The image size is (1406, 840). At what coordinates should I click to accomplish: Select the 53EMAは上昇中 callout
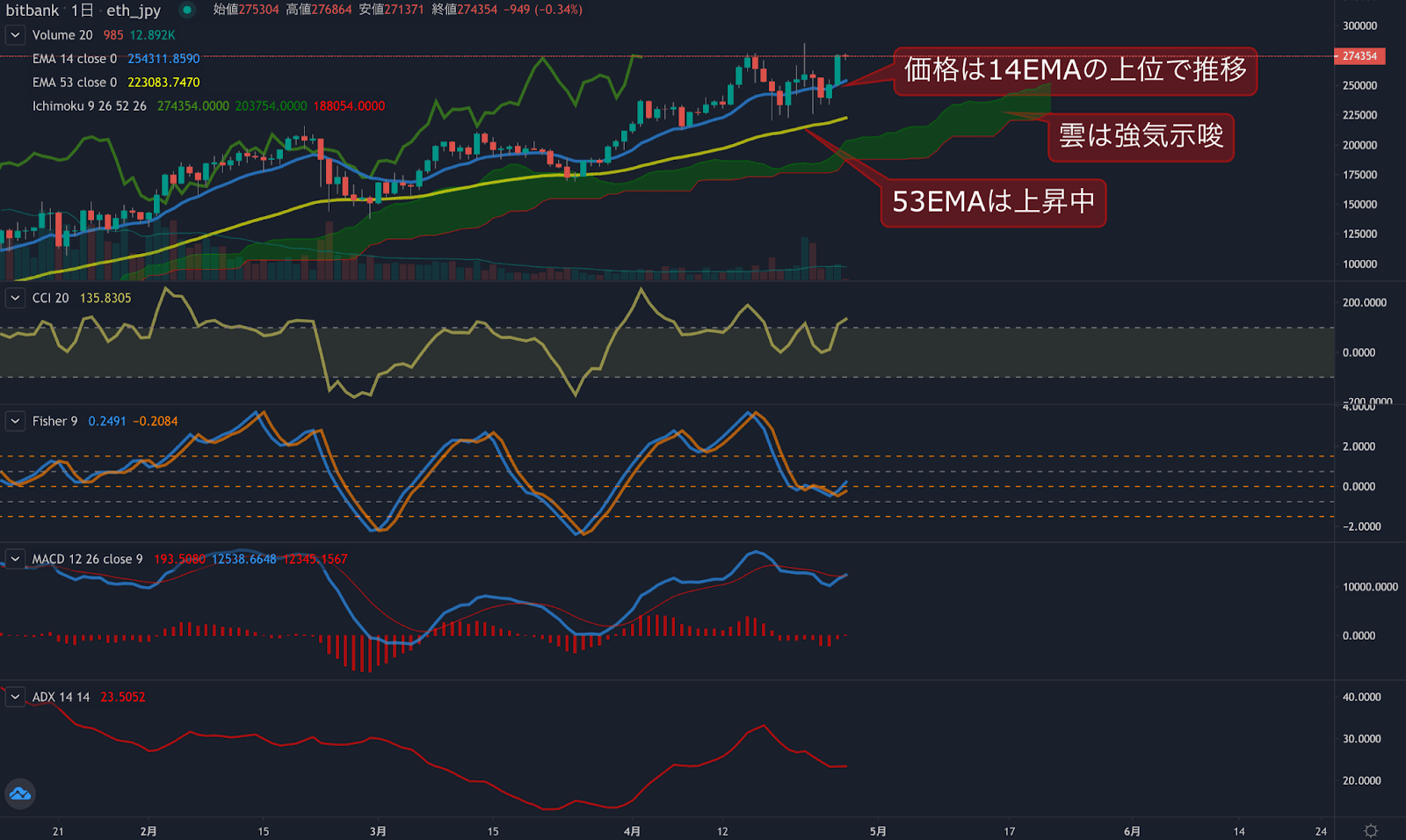click(993, 202)
